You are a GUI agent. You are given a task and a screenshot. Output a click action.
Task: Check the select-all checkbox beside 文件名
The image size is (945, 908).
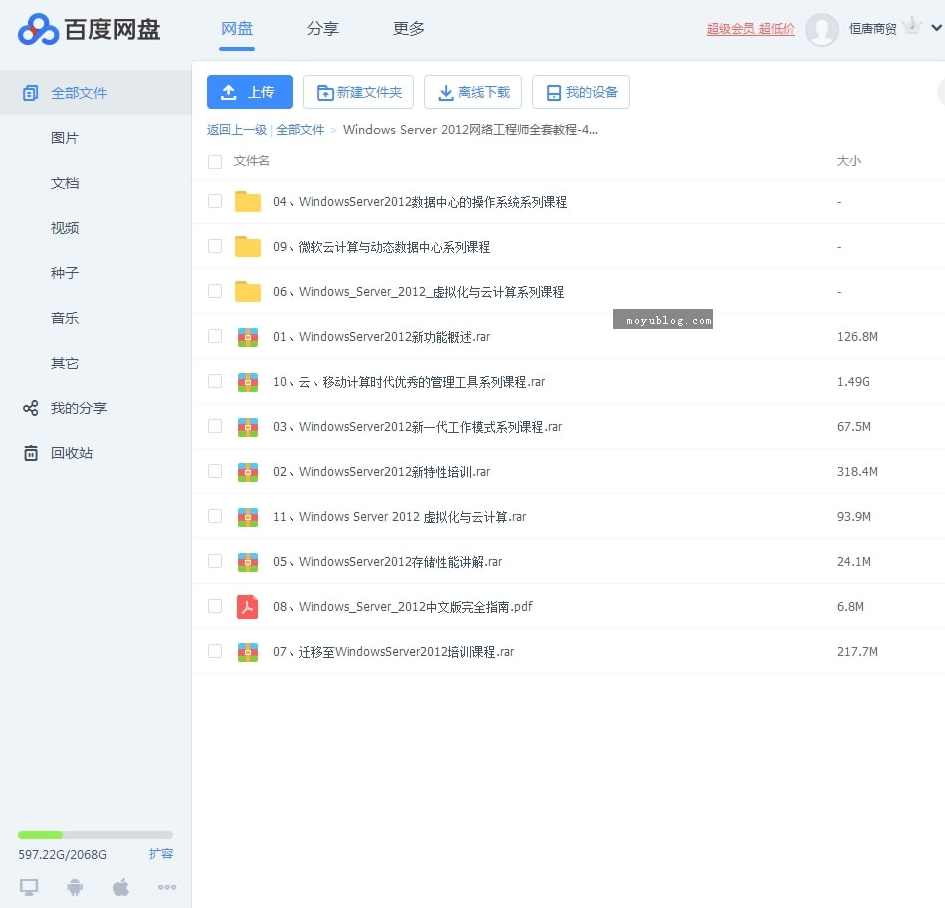coord(215,161)
